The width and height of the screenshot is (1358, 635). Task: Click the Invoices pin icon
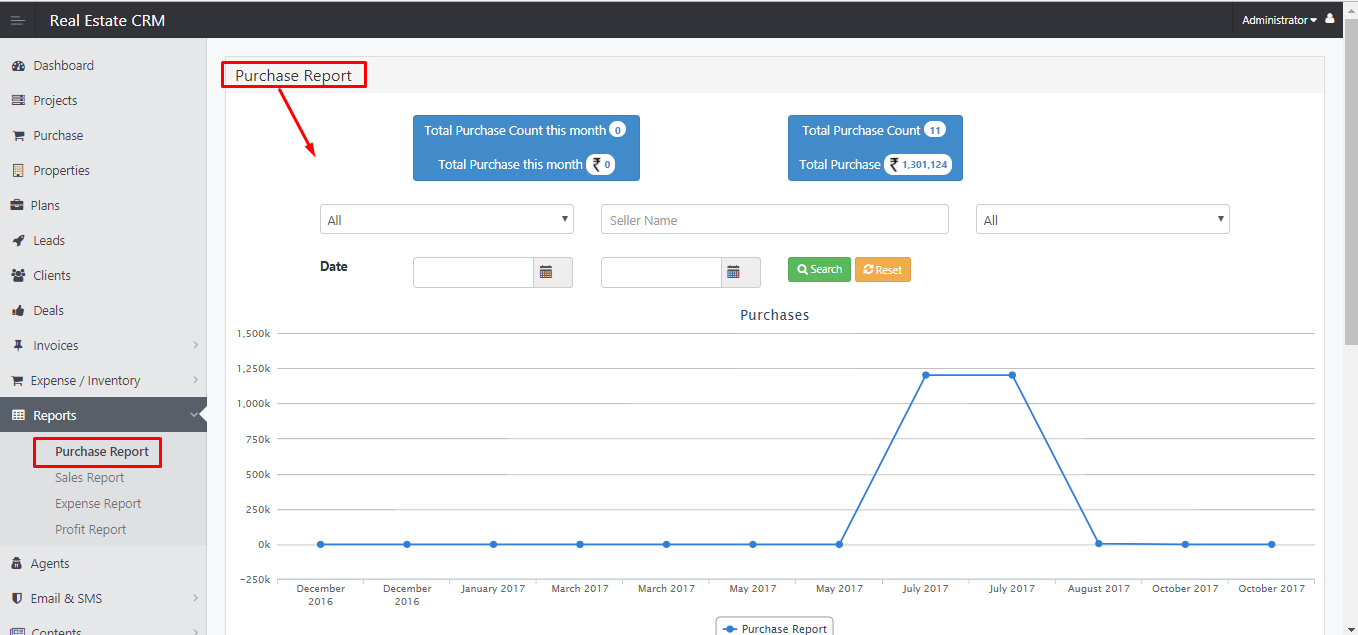[18, 346]
